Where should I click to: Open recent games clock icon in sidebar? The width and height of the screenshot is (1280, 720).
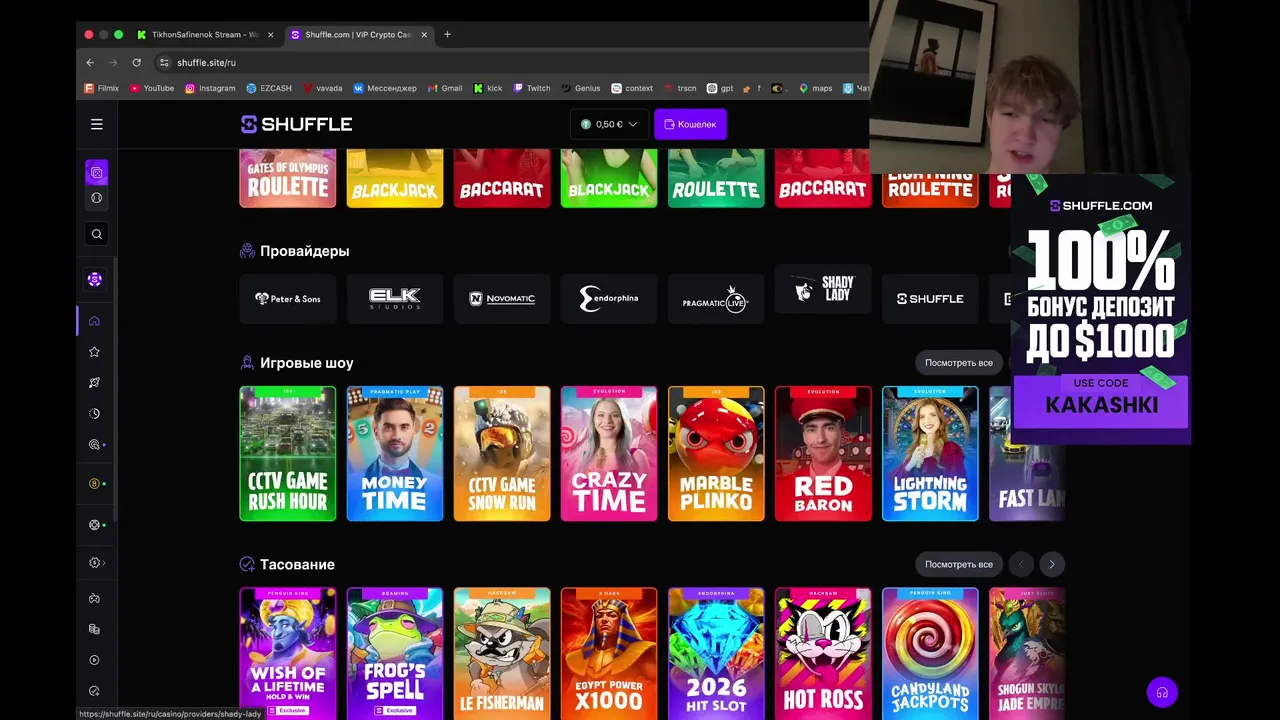tap(94, 414)
